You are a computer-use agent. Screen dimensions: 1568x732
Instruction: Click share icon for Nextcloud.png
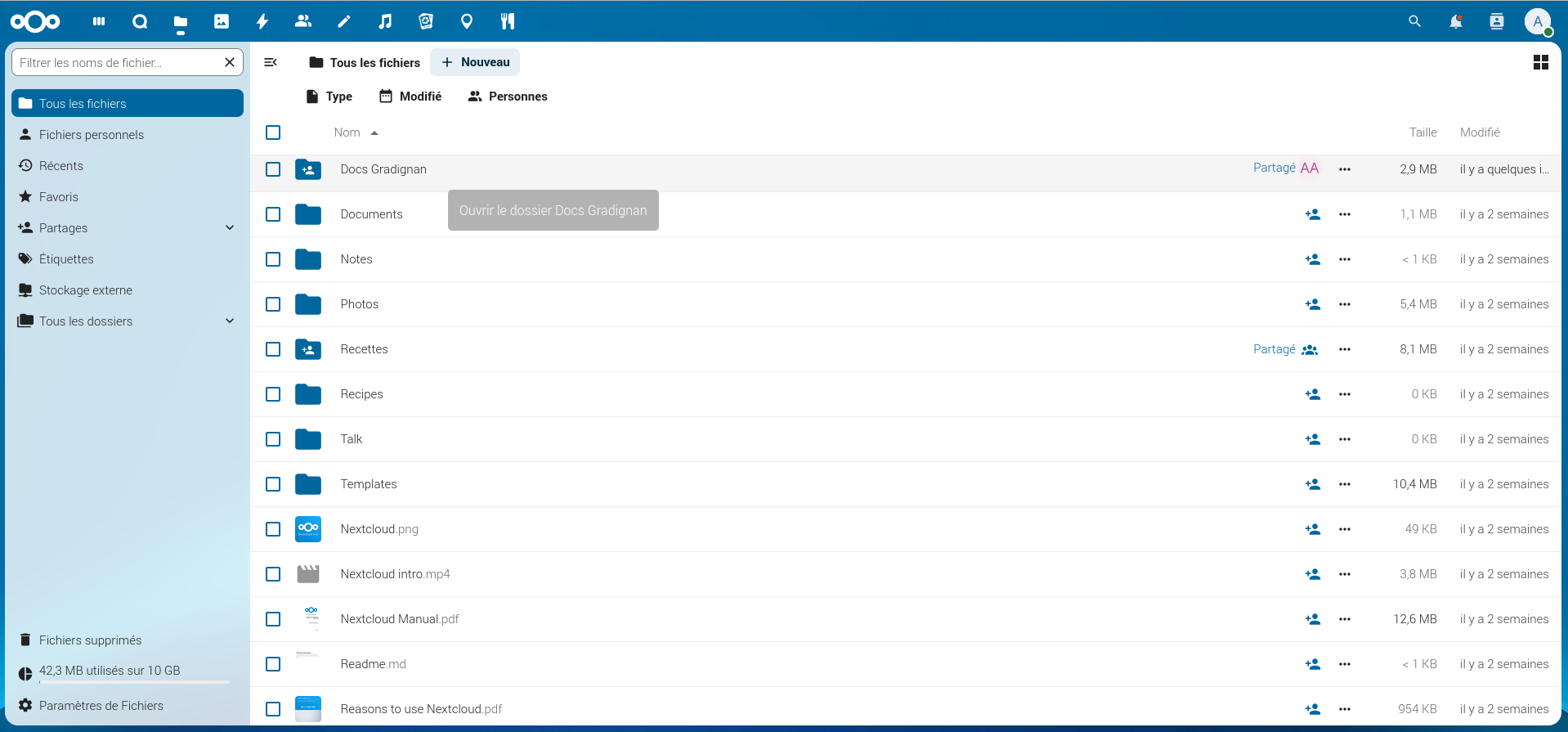(x=1312, y=529)
